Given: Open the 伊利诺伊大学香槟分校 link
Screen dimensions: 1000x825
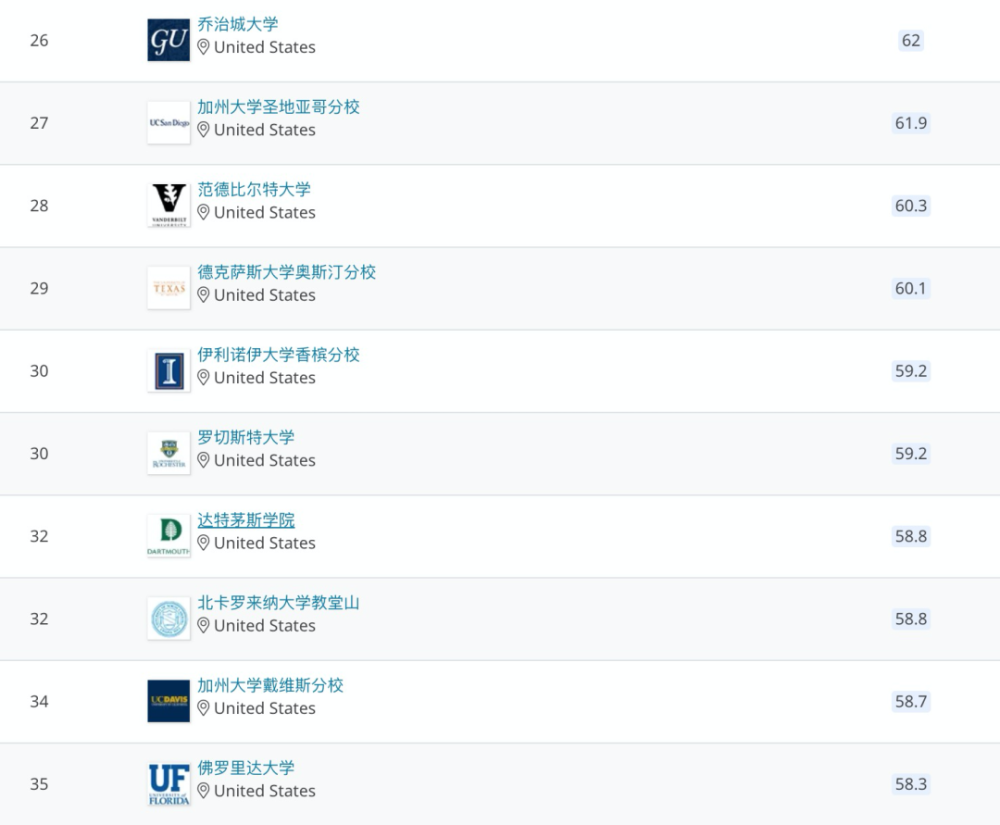Looking at the screenshot, I should pos(279,354).
